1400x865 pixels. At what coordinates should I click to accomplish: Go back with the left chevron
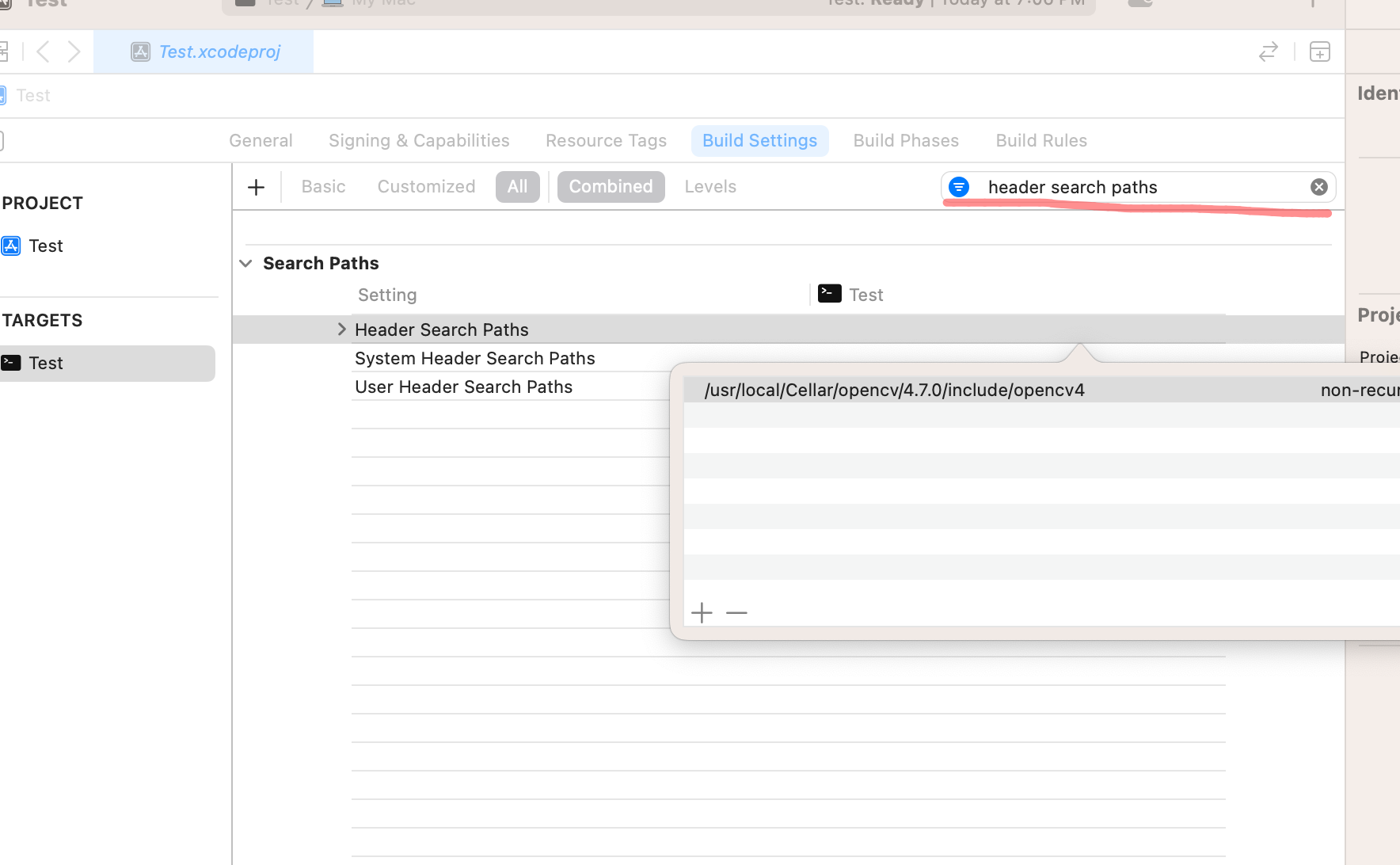44,52
